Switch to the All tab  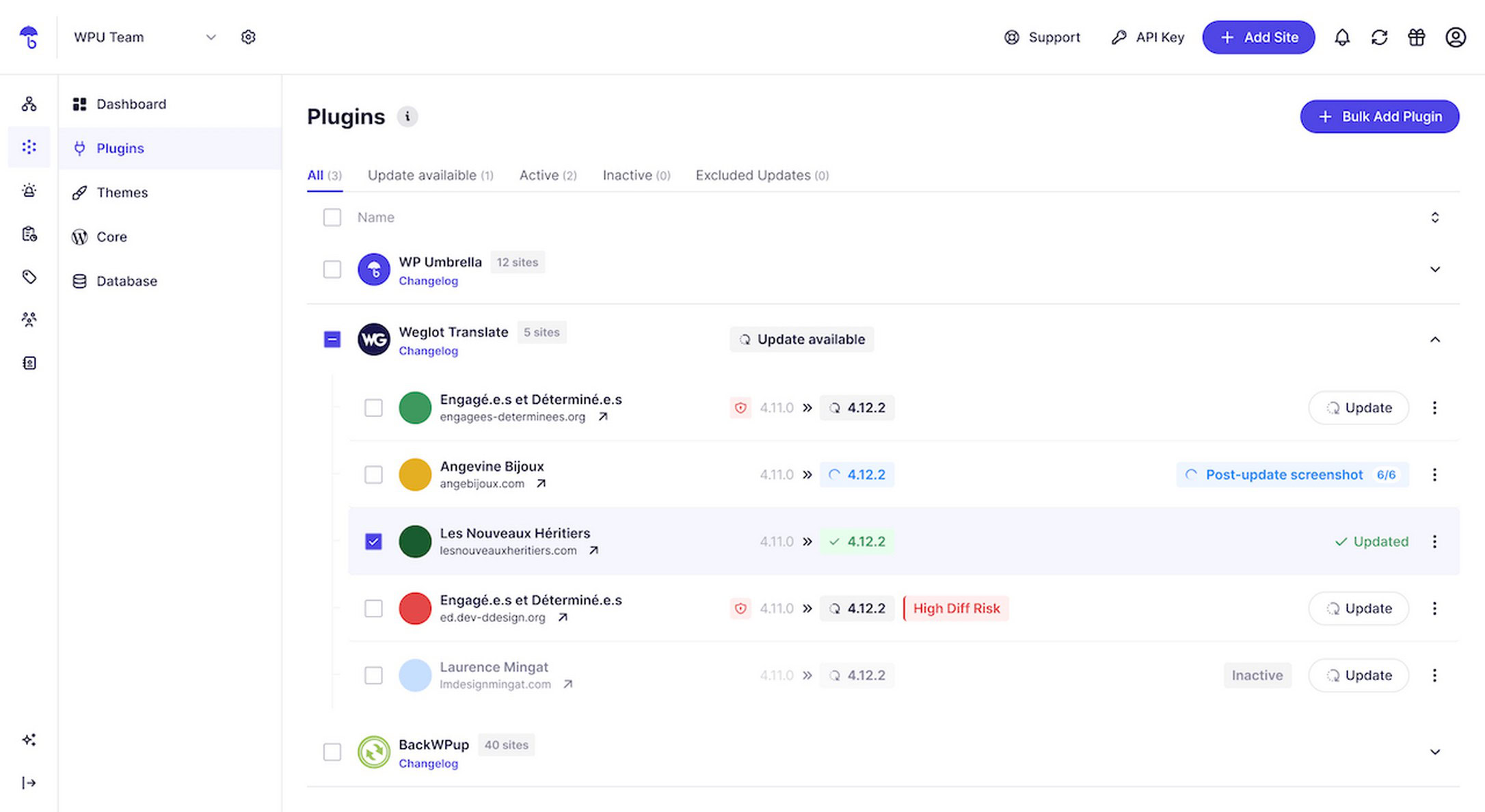click(325, 176)
